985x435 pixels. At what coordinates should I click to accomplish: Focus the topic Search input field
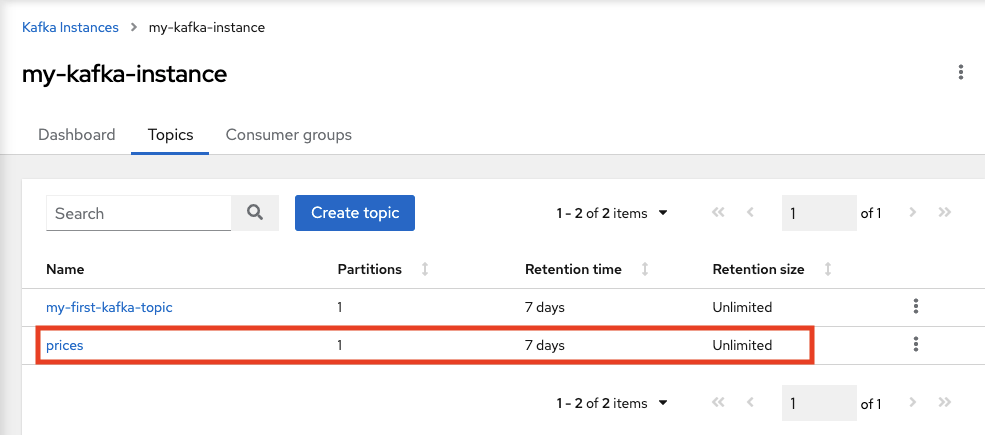point(139,212)
